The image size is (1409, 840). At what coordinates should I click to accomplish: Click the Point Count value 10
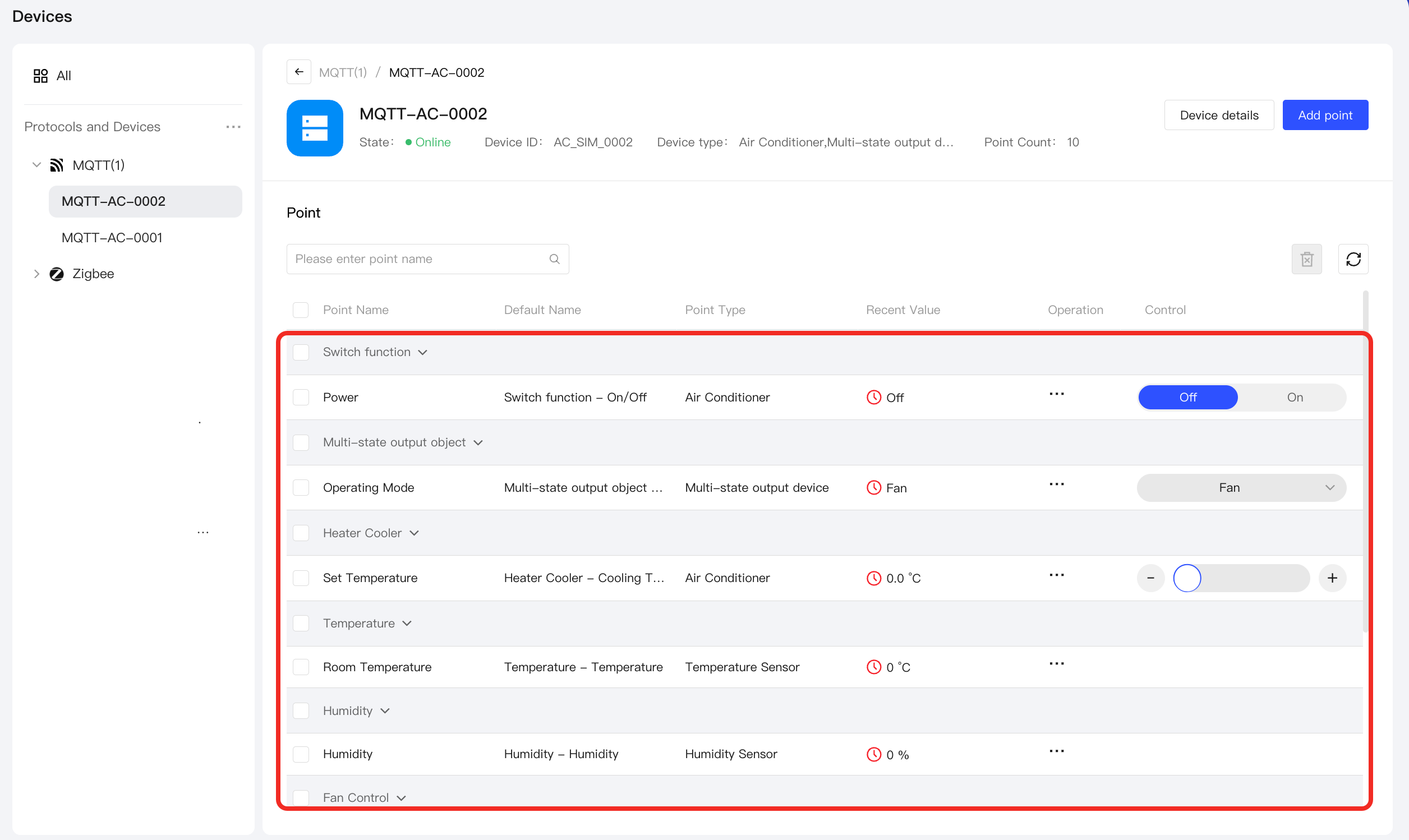1073,142
